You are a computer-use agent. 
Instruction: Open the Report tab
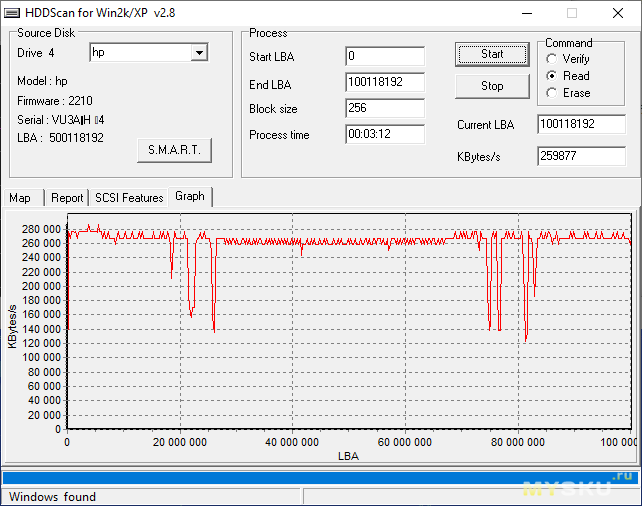[x=67, y=198]
